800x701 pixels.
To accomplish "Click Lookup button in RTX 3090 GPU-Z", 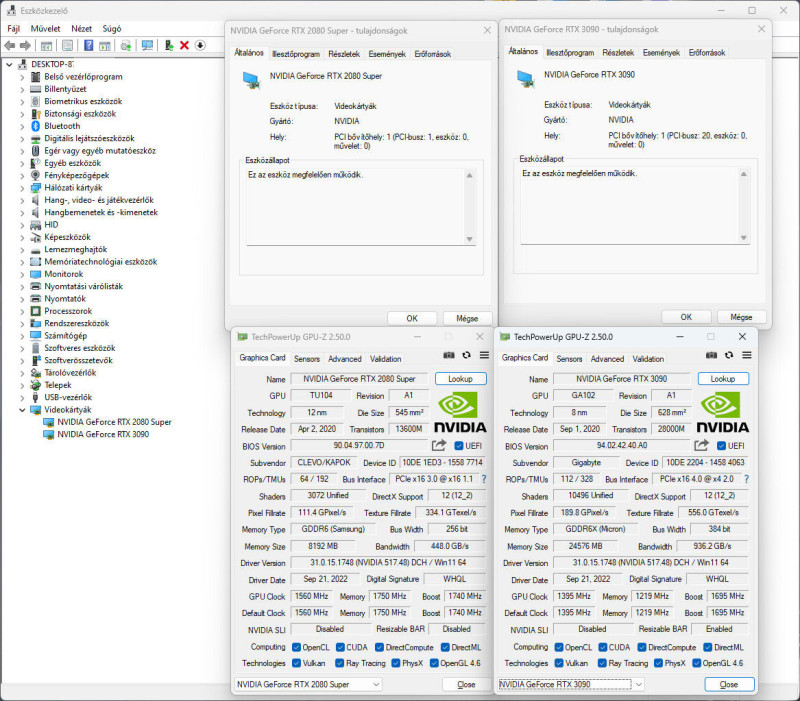I will (x=723, y=379).
